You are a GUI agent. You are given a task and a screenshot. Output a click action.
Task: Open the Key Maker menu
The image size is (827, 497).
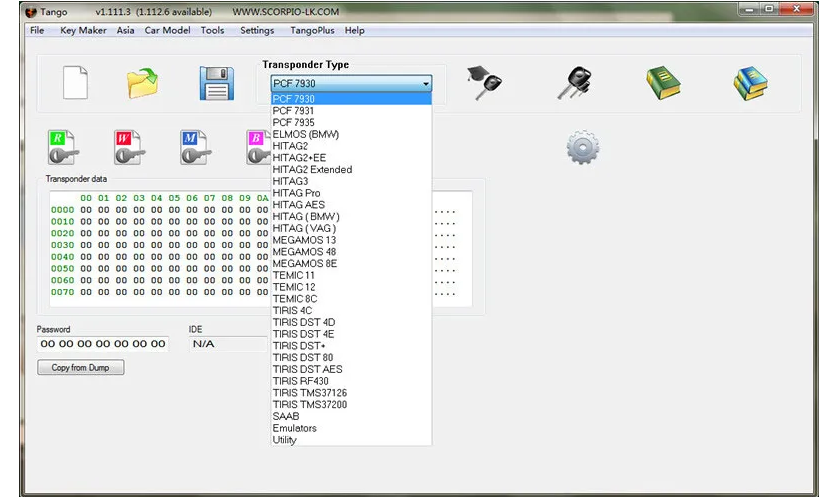[83, 30]
